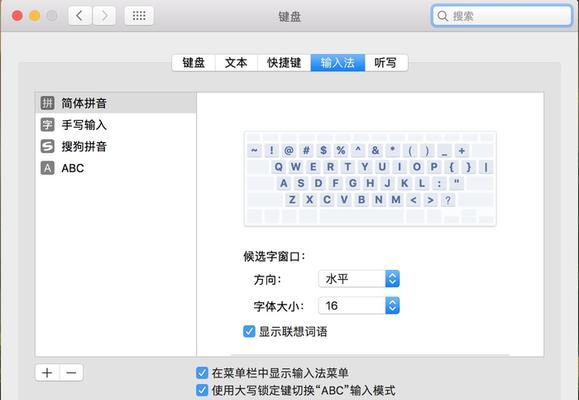The width and height of the screenshot is (579, 400).
Task: Click the 搜索 search field
Action: pyautogui.click(x=502, y=16)
